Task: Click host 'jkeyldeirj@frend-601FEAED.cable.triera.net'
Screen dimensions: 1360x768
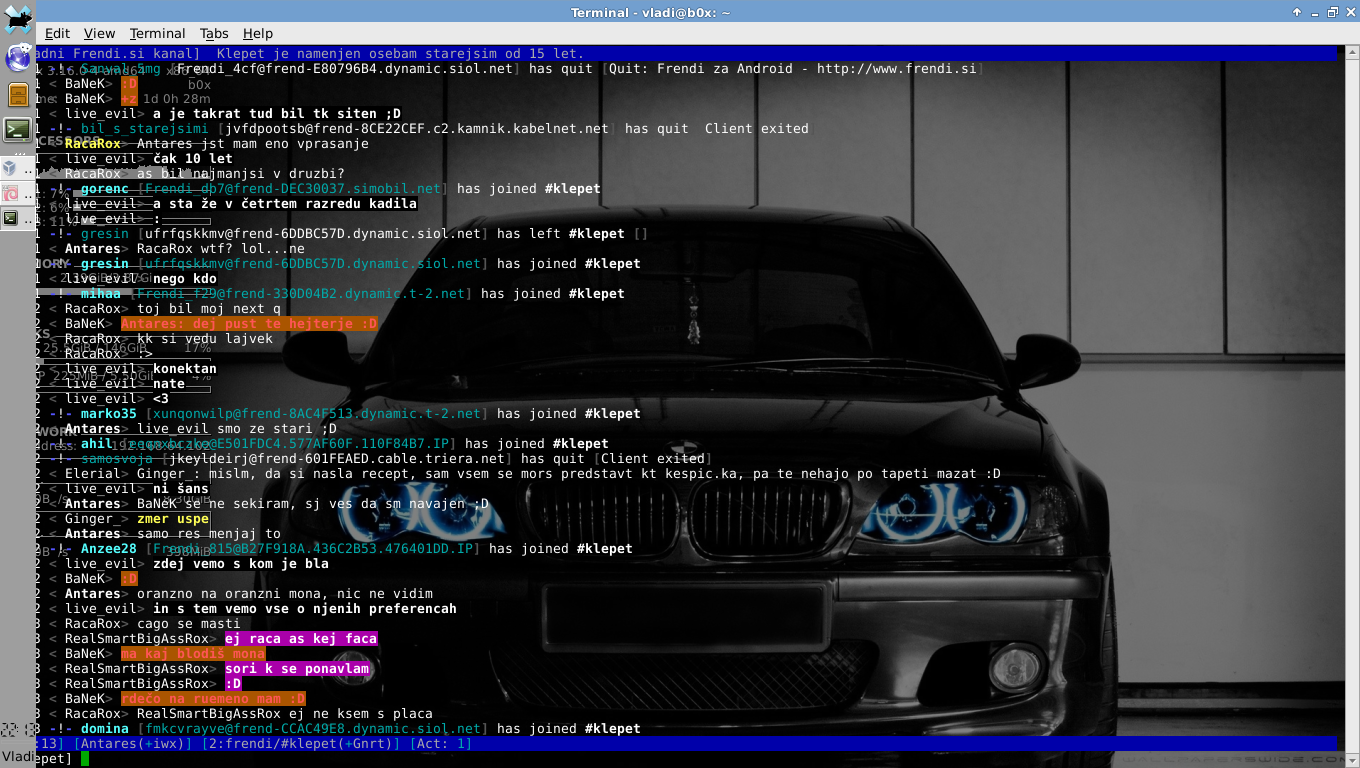Action: point(337,459)
